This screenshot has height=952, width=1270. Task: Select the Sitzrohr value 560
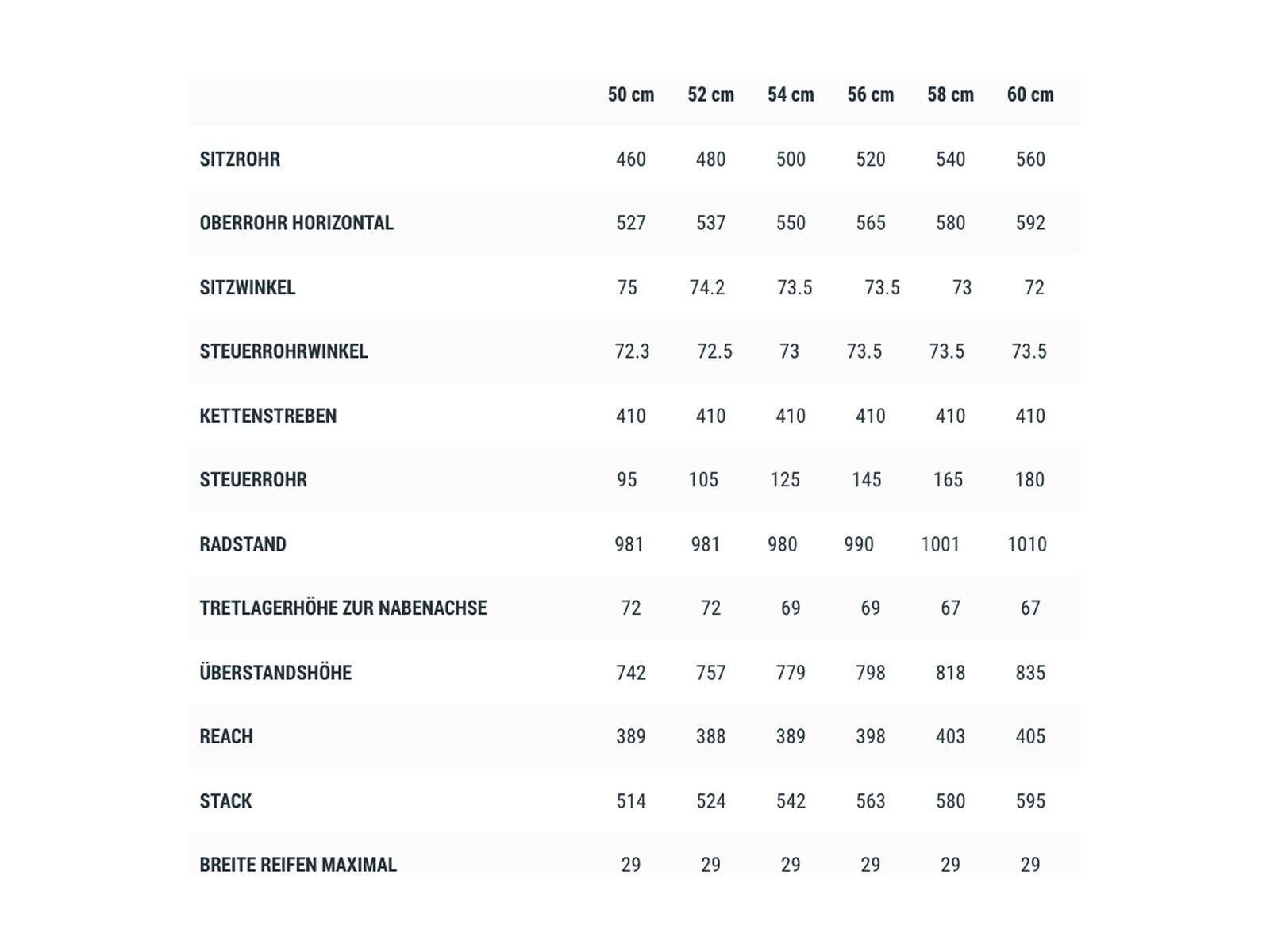(x=1030, y=159)
